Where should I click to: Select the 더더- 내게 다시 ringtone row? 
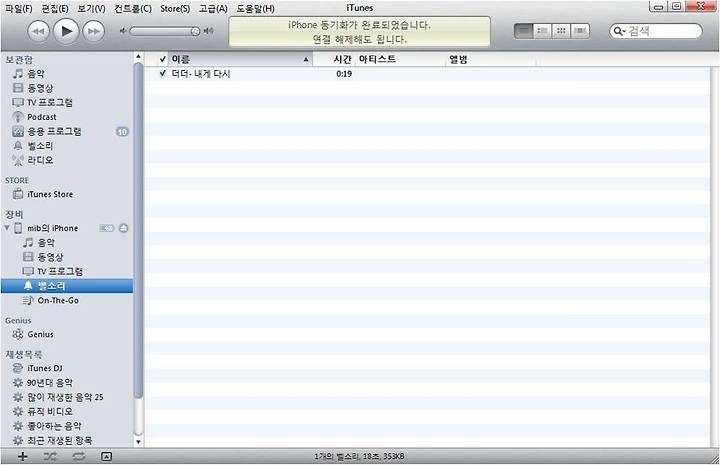pyautogui.click(x=428, y=73)
